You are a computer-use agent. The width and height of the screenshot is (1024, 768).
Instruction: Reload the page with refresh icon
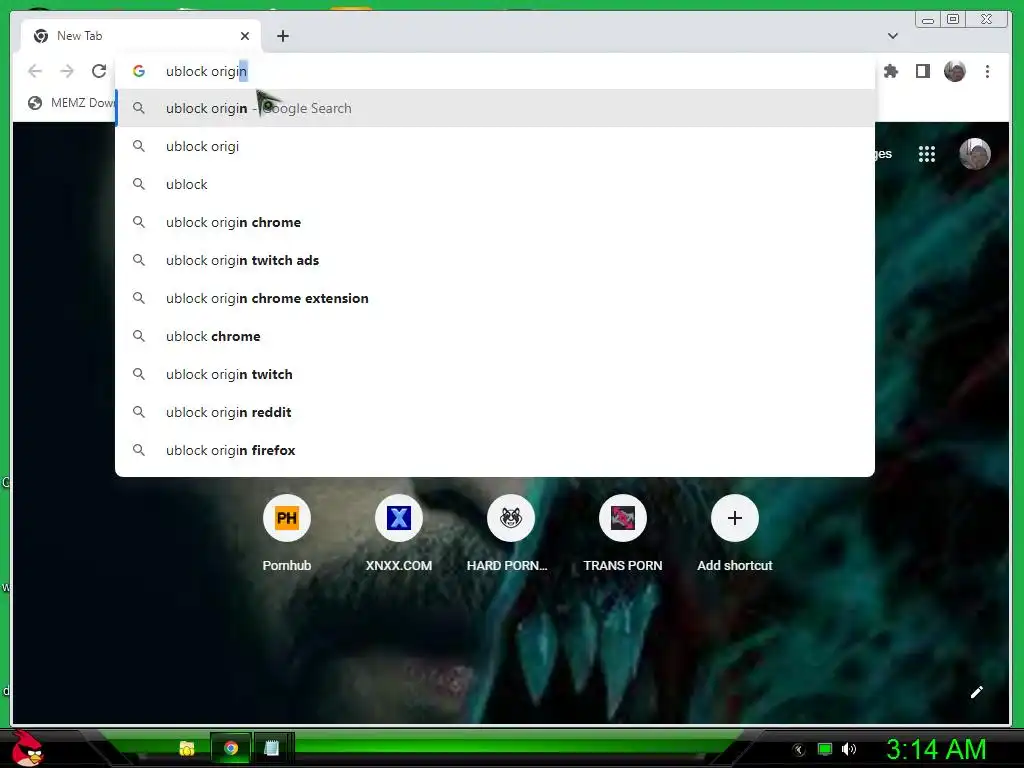coord(99,71)
